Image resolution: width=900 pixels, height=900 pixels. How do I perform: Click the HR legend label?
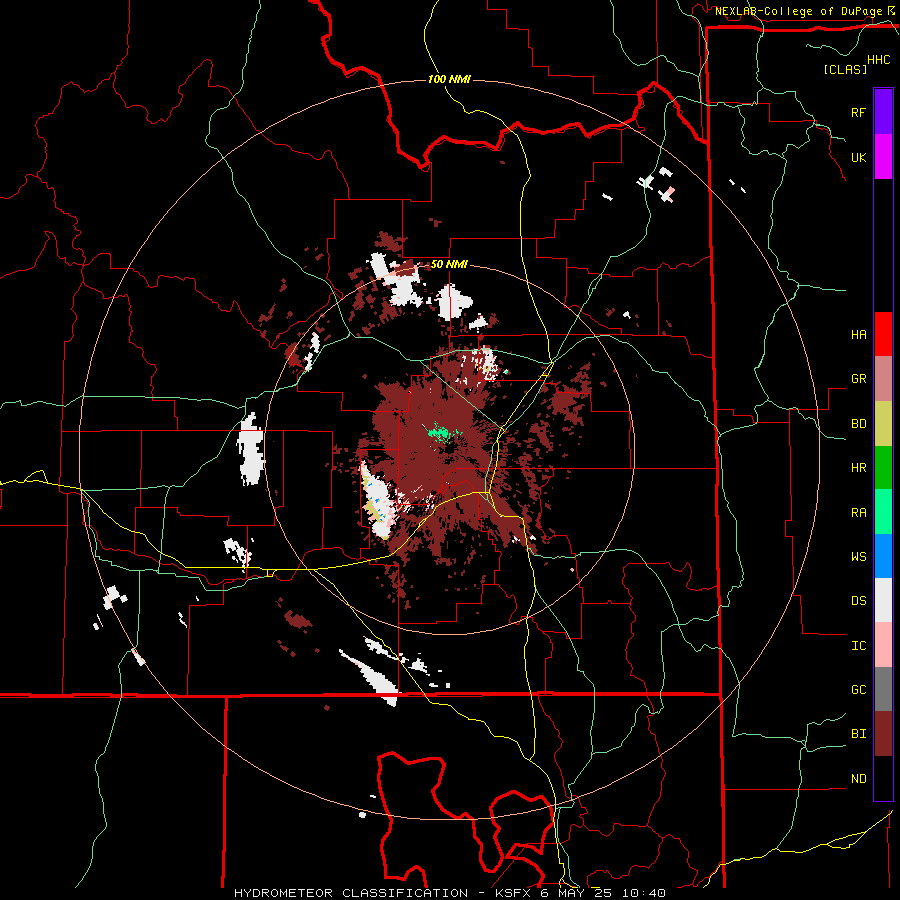858,468
